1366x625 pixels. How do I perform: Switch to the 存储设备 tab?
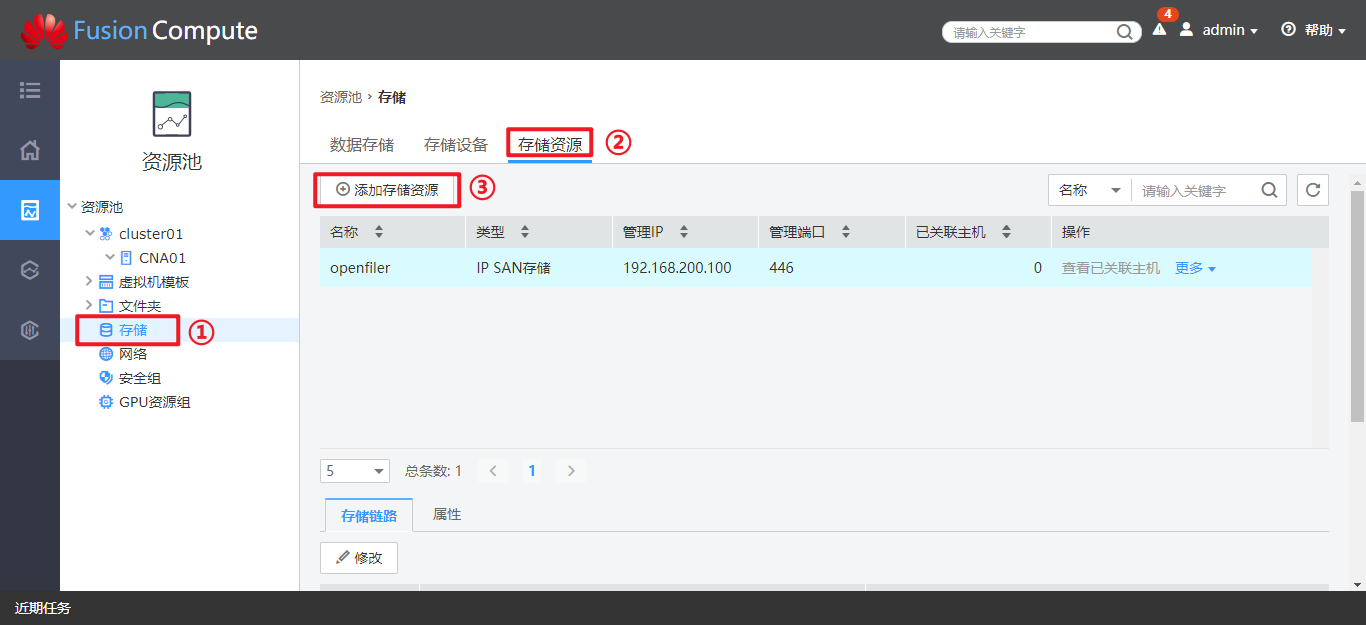pyautogui.click(x=456, y=145)
